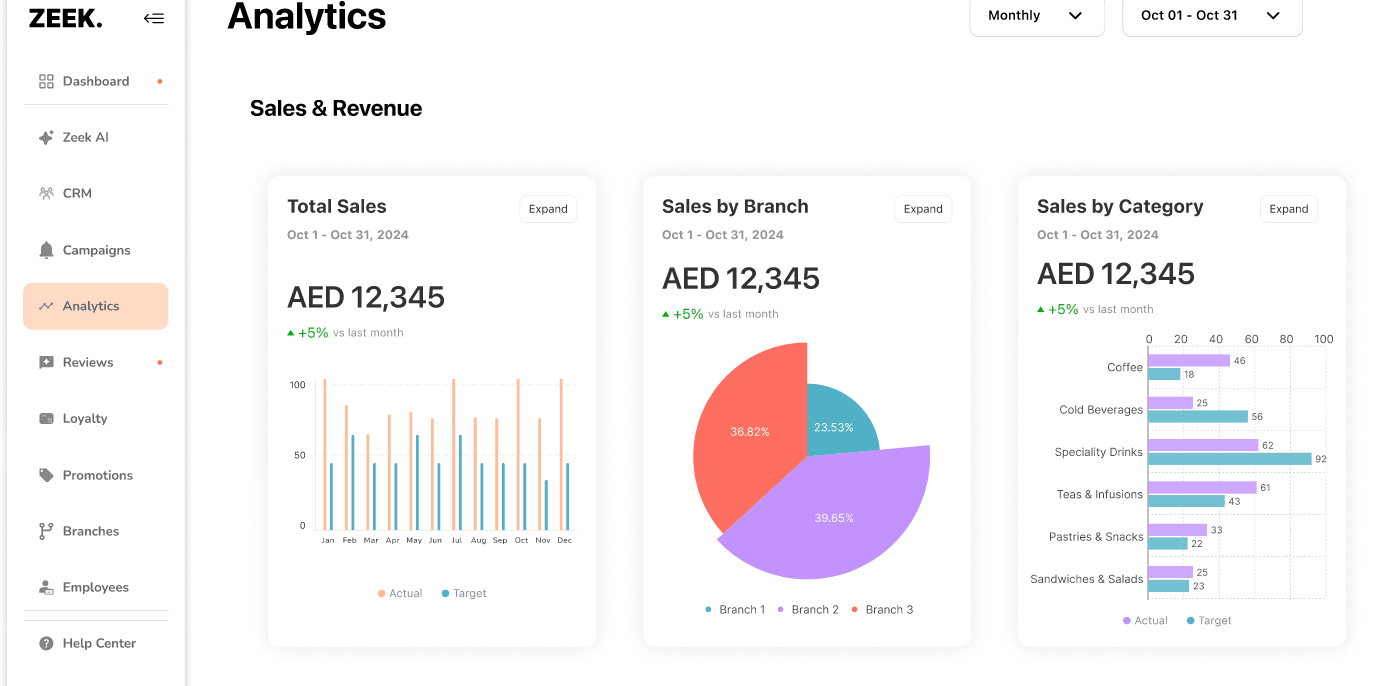Click the Dashboard grid icon

coord(46,81)
